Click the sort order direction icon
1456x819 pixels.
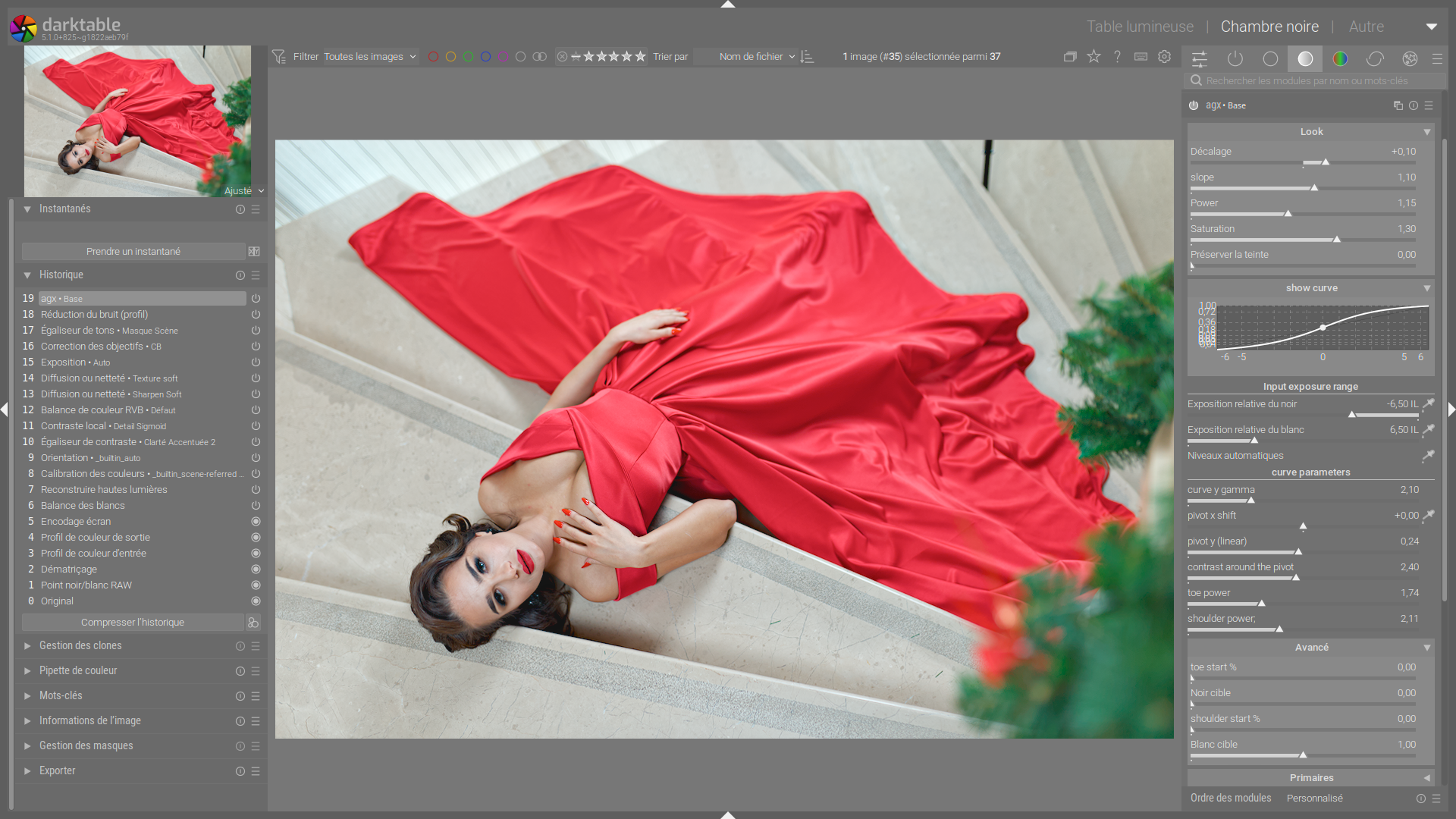point(808,57)
